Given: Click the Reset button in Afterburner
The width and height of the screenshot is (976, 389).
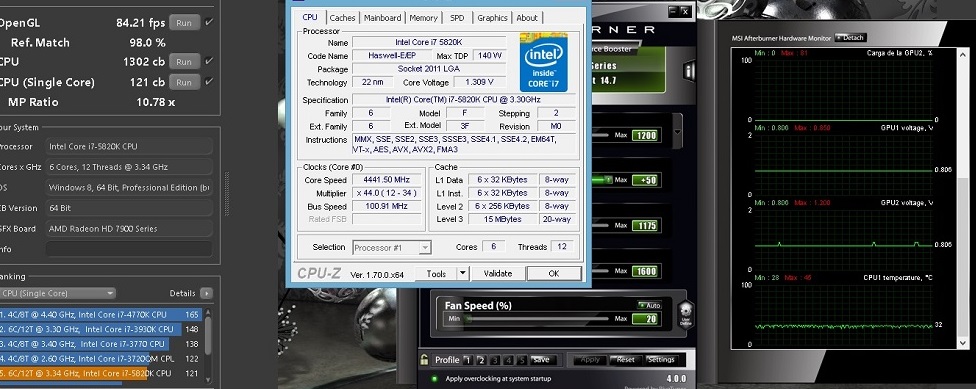Looking at the screenshot, I should (x=626, y=360).
